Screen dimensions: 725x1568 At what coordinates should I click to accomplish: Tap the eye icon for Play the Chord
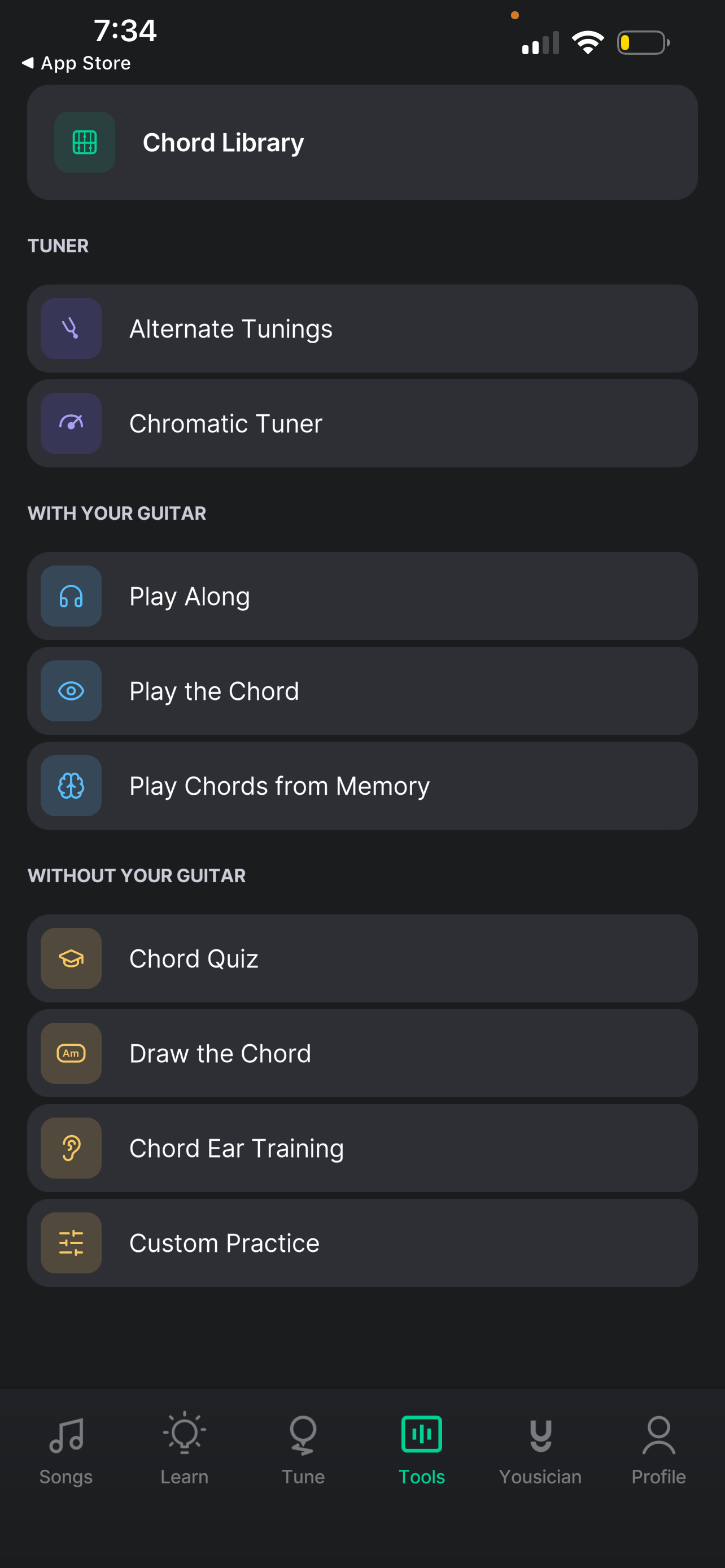coord(71,691)
